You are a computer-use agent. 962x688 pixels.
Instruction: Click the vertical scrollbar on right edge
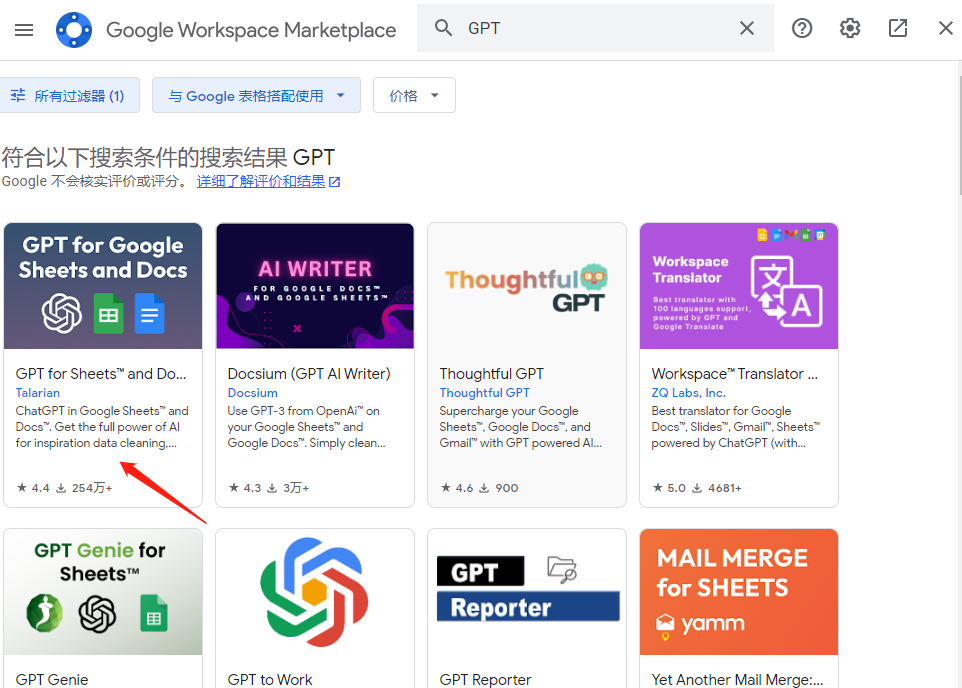coord(960,135)
